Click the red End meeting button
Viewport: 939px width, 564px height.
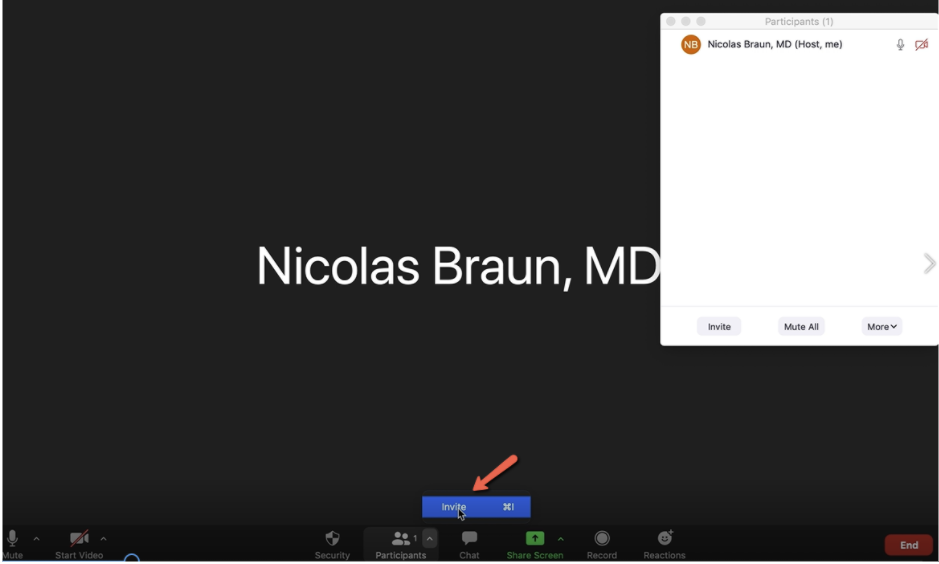click(x=908, y=545)
